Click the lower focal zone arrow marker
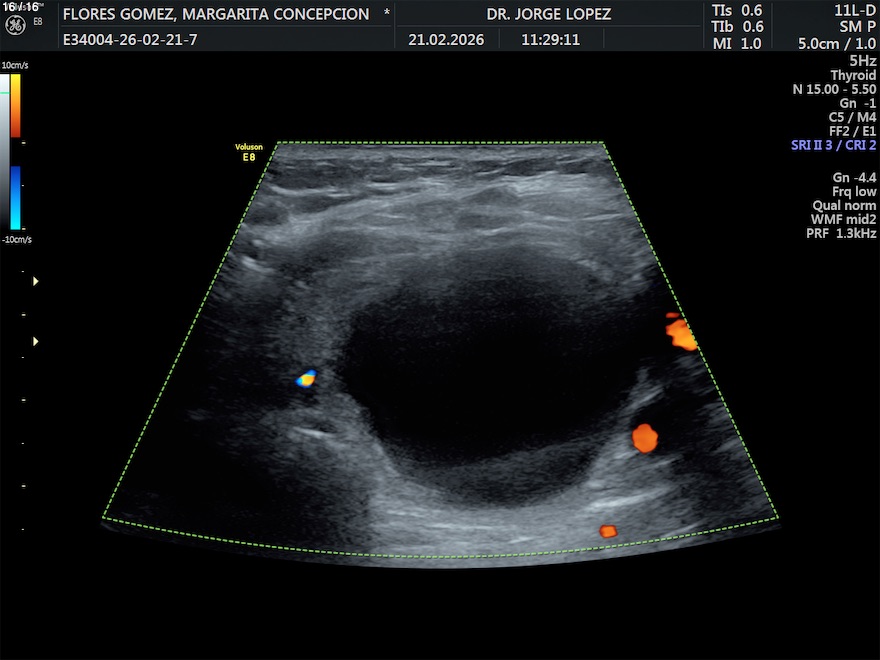The image size is (880, 660). pyautogui.click(x=36, y=342)
